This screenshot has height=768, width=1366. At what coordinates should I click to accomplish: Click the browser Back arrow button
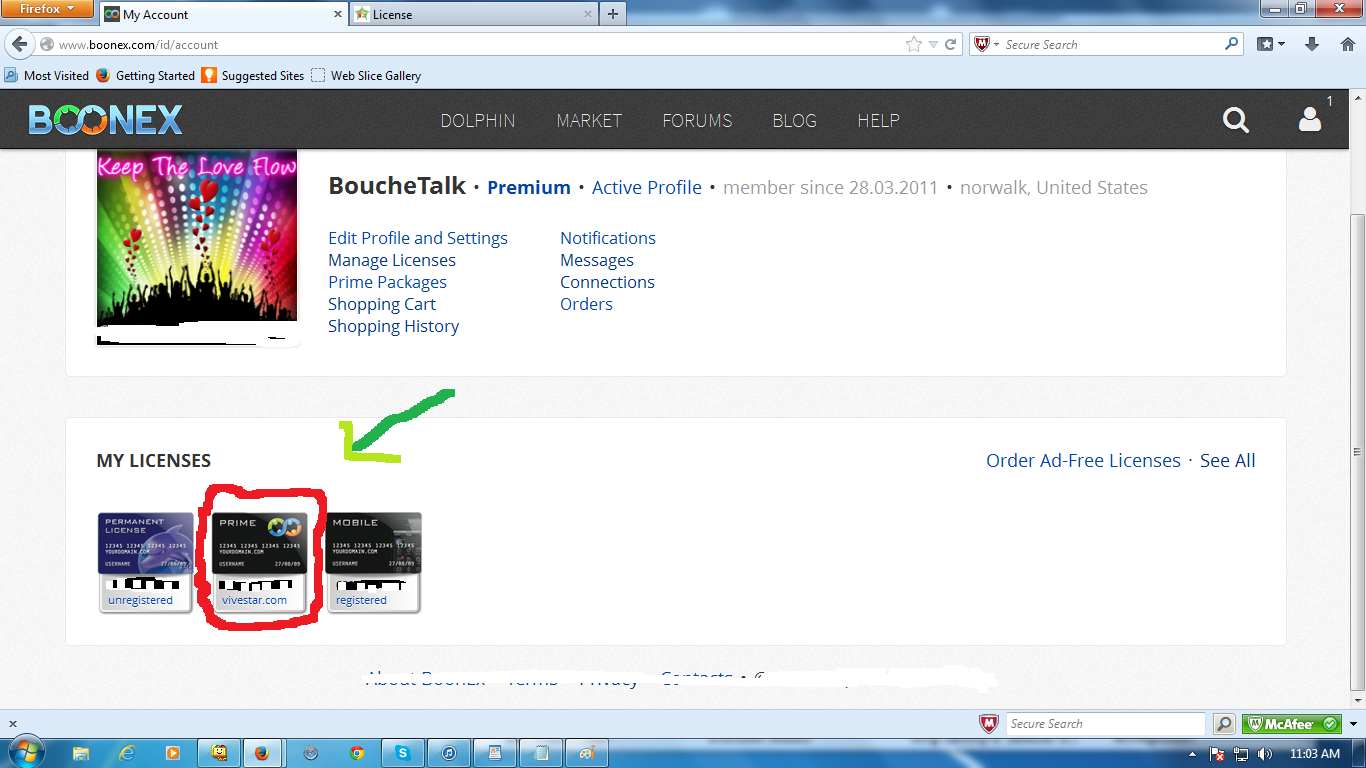(x=20, y=45)
